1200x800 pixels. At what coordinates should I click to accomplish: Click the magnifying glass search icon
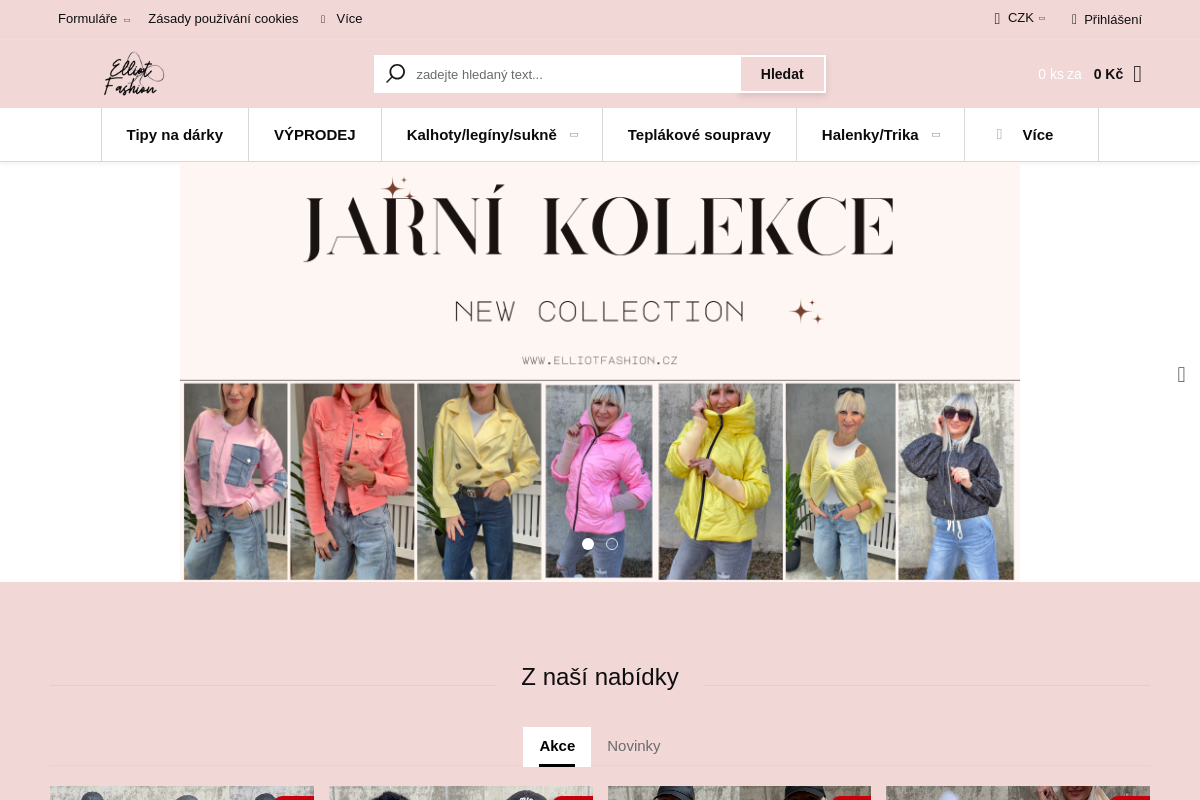click(x=395, y=73)
